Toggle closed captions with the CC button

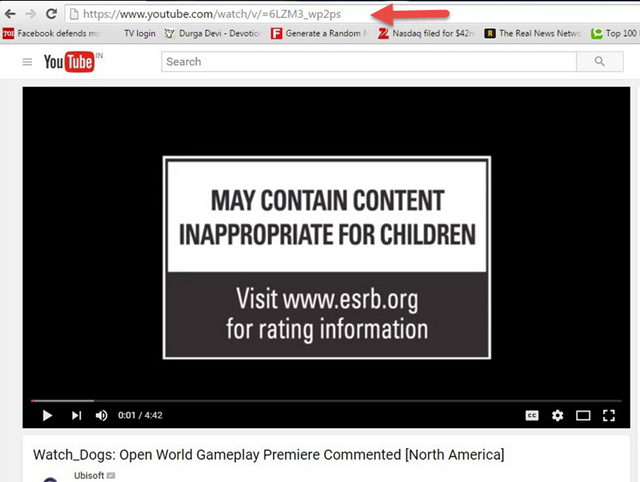pyautogui.click(x=532, y=415)
